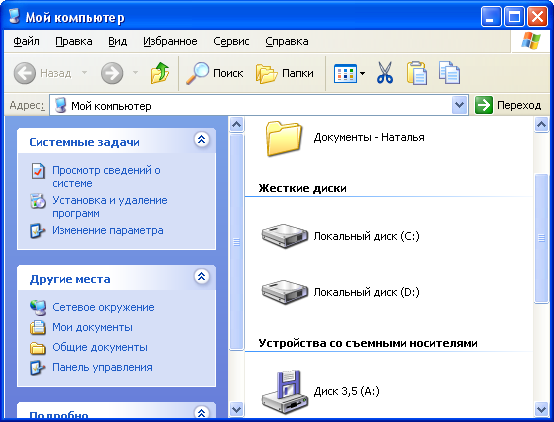This screenshot has width=554, height=422.
Task: Click add/remove programs icon
Action: (x=38, y=201)
